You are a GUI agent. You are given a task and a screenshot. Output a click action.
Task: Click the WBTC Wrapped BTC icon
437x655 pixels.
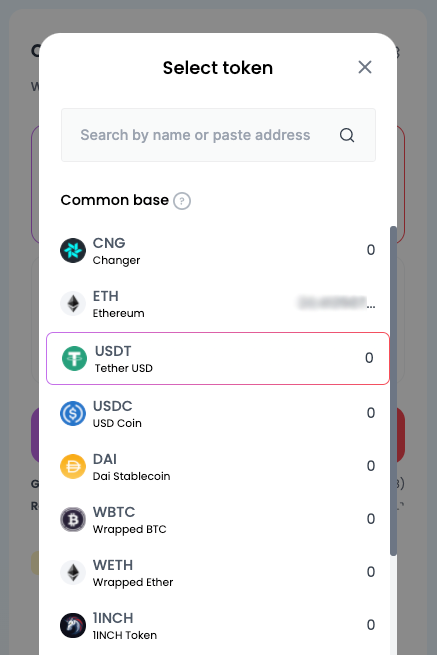pyautogui.click(x=73, y=520)
